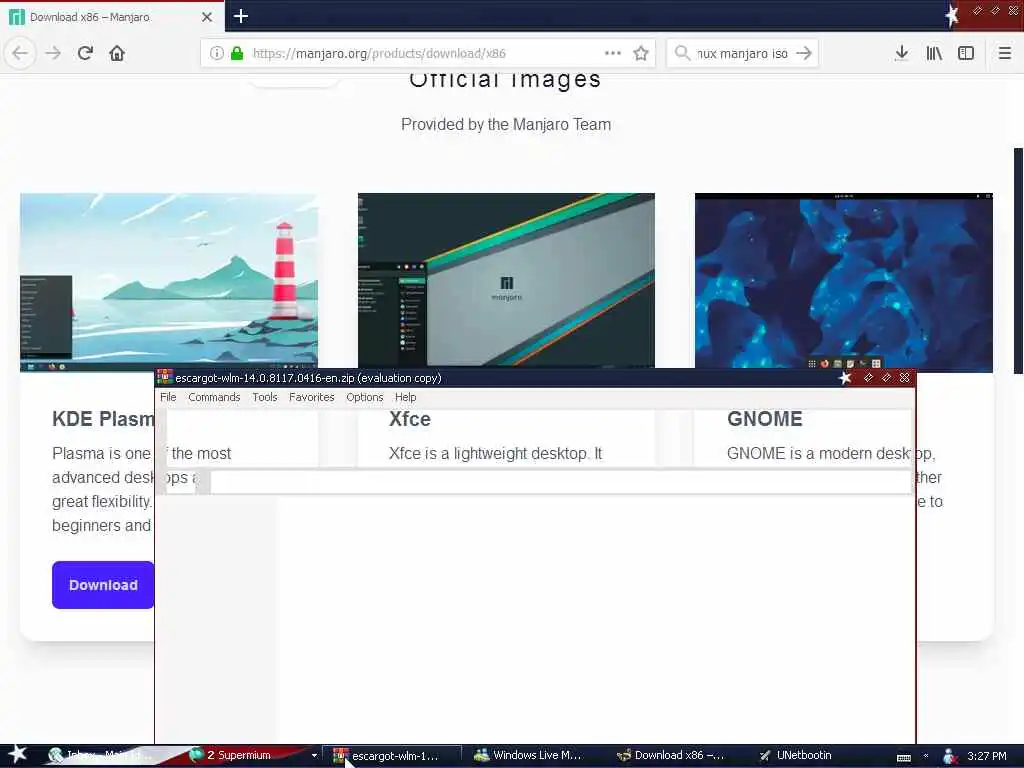Open the WinRAR Favorites menu

point(312,397)
